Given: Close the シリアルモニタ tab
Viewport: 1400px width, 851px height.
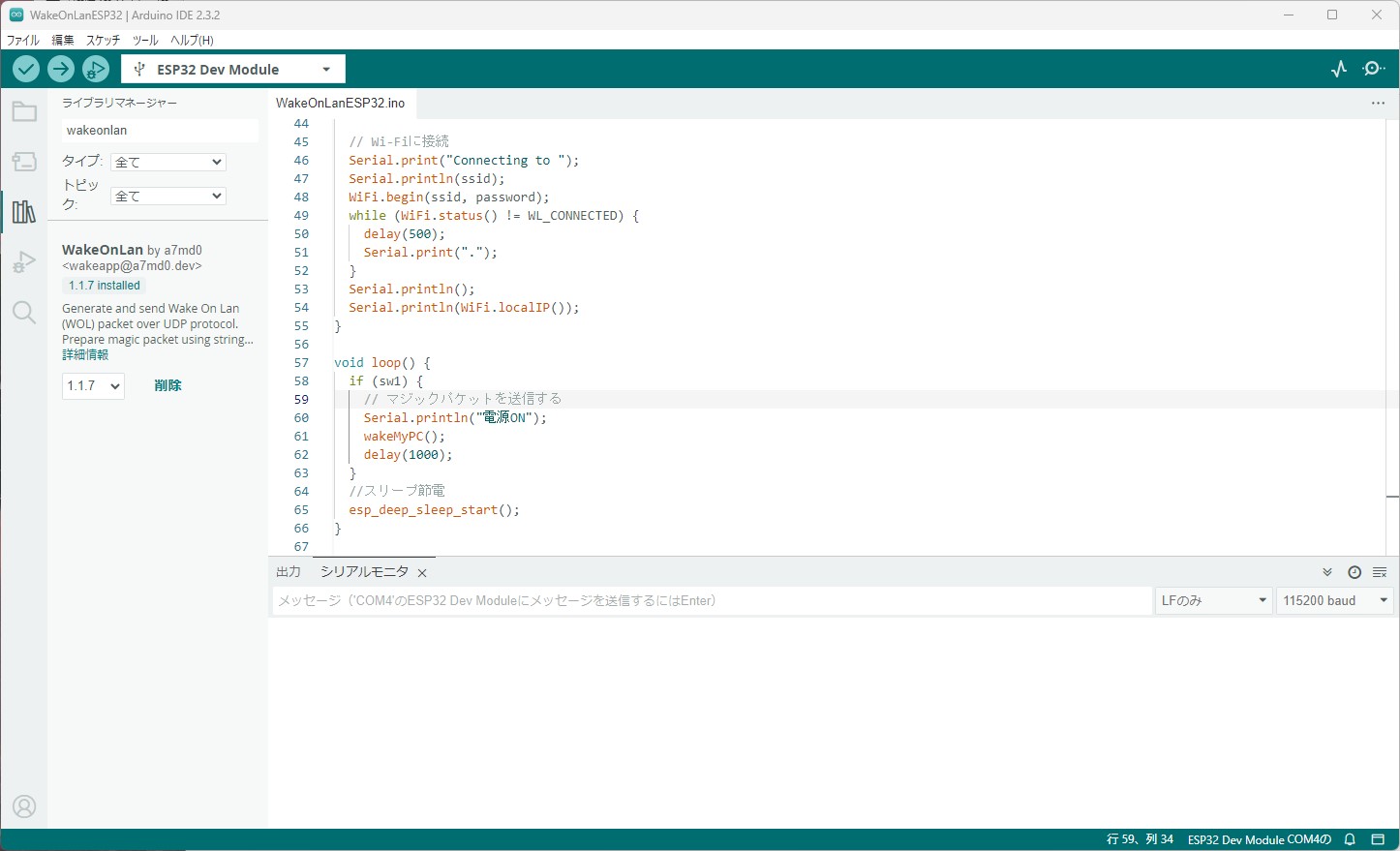Looking at the screenshot, I should 422,573.
